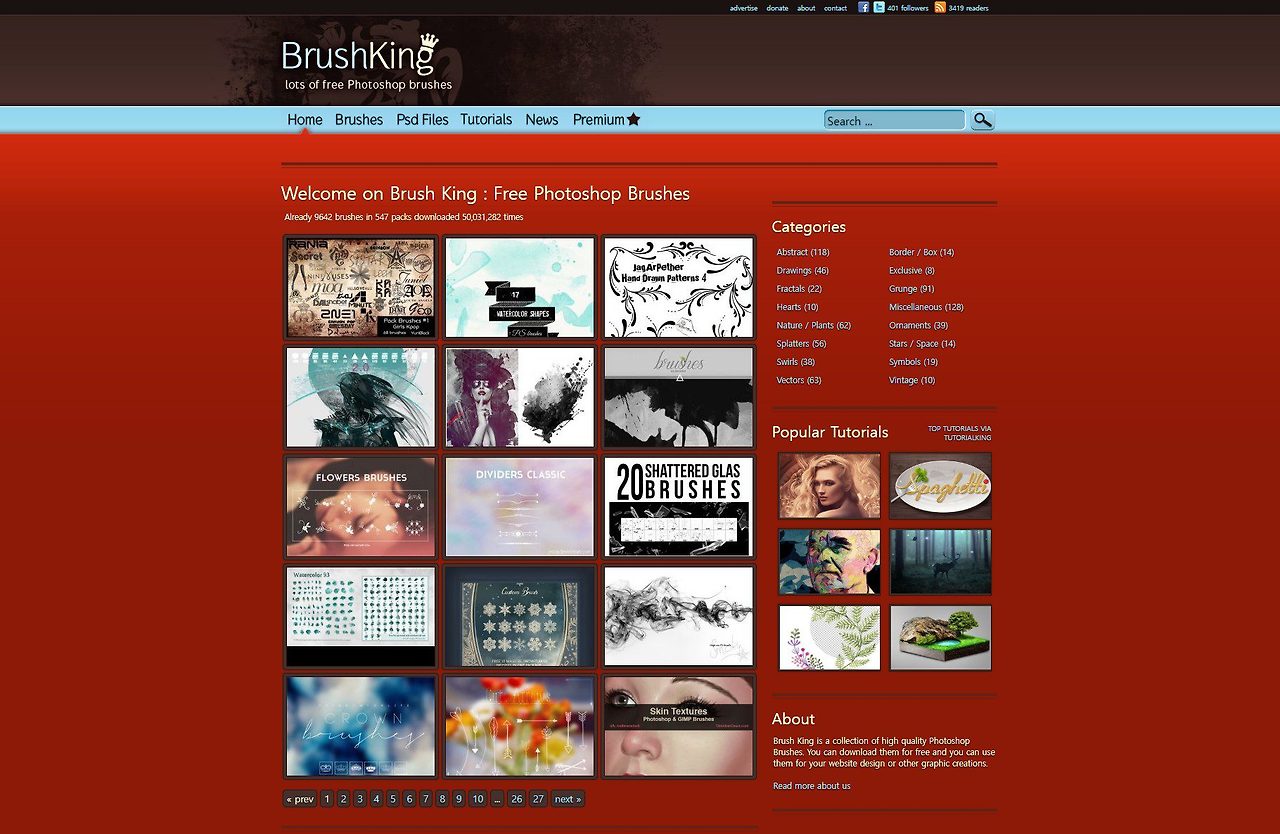
Task: Open the Miscellaneous (128) category
Action: [x=926, y=307]
